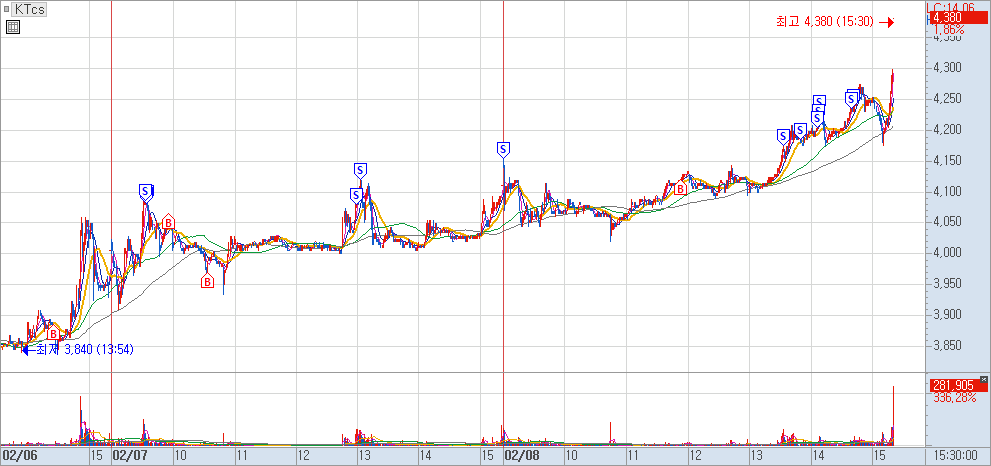The height and width of the screenshot is (466, 991).
Task: Click the B buy marker below 4,000
Action: 208,282
